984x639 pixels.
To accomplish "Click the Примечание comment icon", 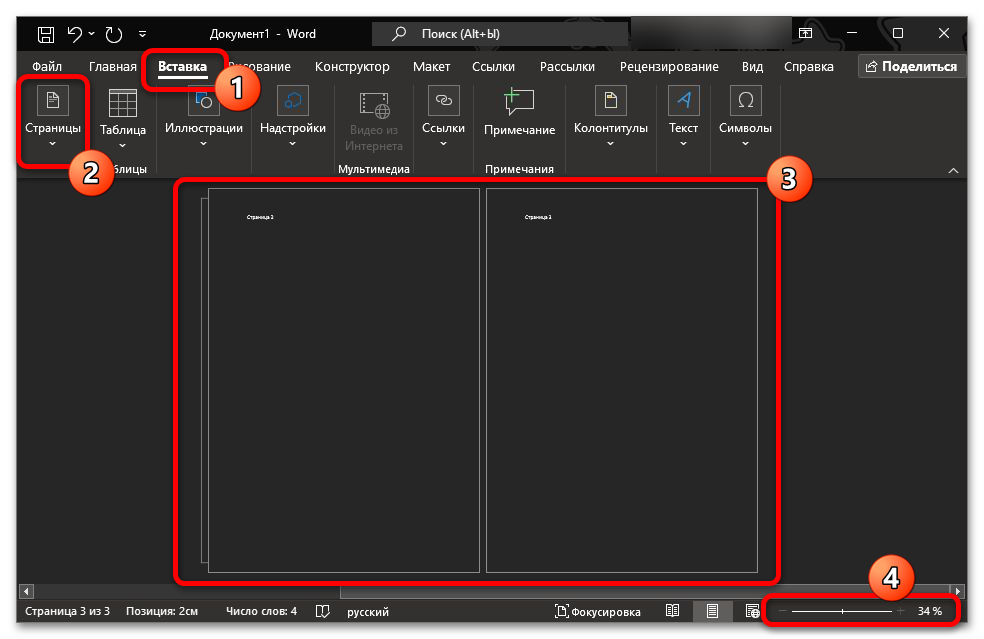I will [519, 102].
